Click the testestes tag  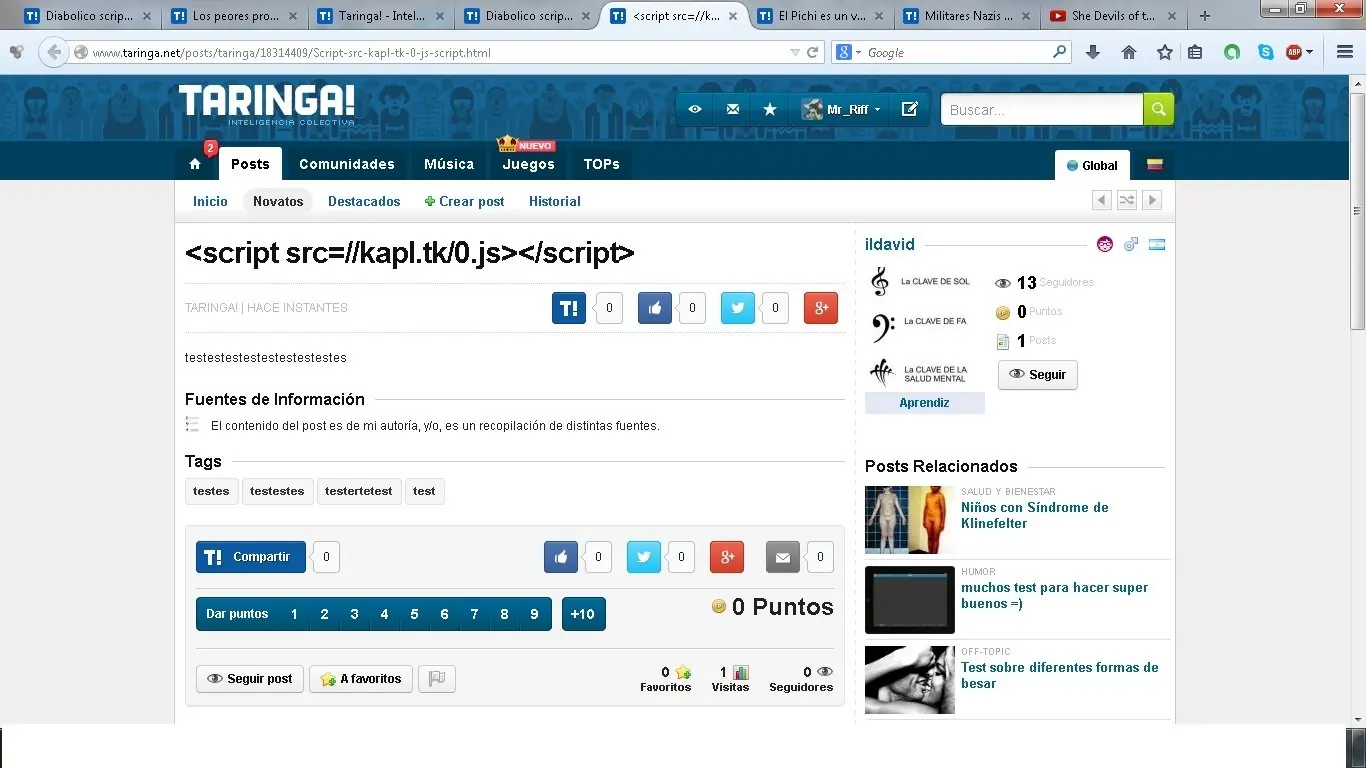tap(277, 491)
